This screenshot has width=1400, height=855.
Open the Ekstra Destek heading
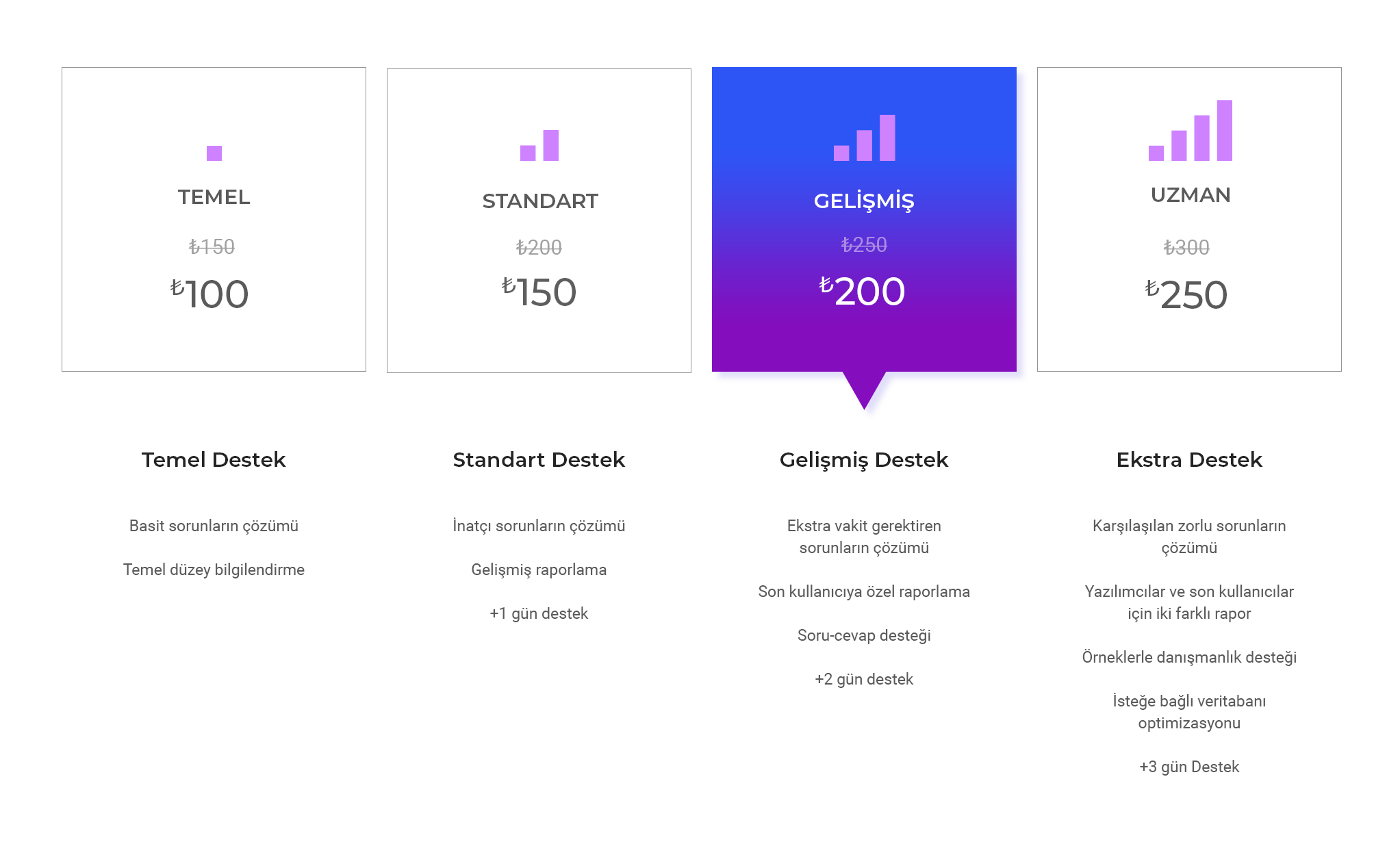coord(1189,459)
